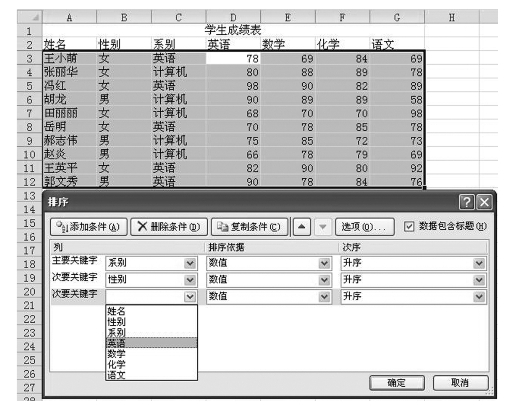Click the Add Condition (添加条件) button
This screenshot has width=525, height=407.
pos(89,227)
